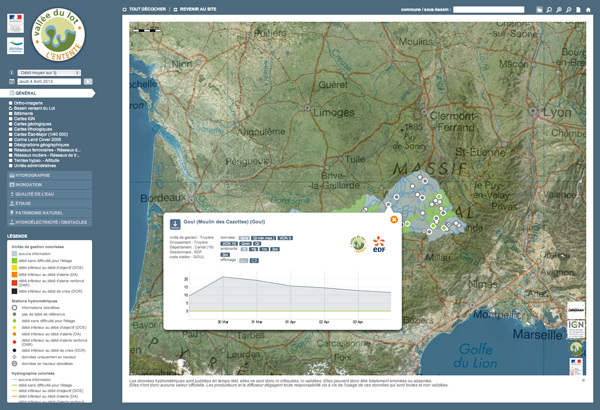Image resolution: width=600 pixels, height=410 pixels.
Task: Click the Revenir au site link
Action: (x=198, y=9)
